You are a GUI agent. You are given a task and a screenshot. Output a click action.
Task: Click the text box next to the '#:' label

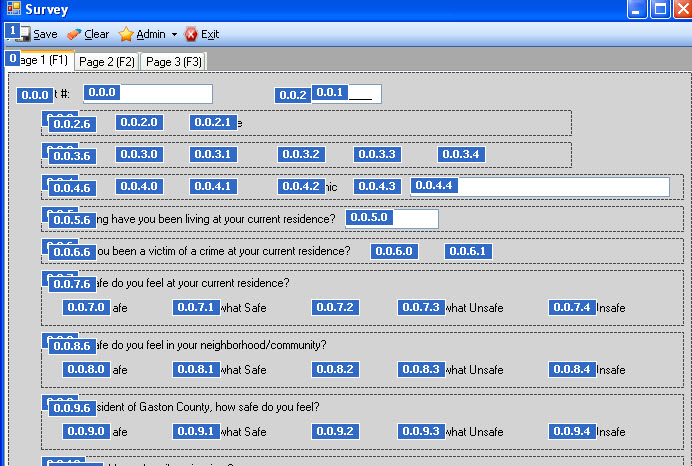(148, 94)
